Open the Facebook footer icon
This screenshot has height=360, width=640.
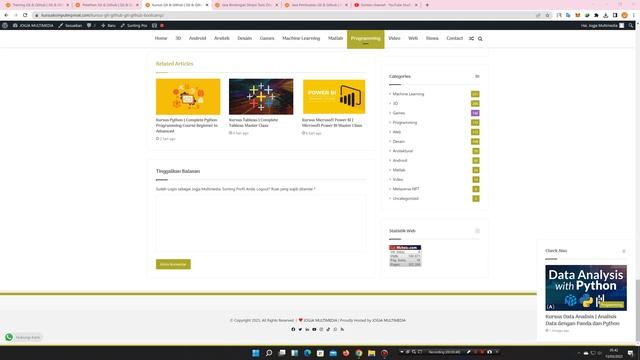pyautogui.click(x=293, y=329)
